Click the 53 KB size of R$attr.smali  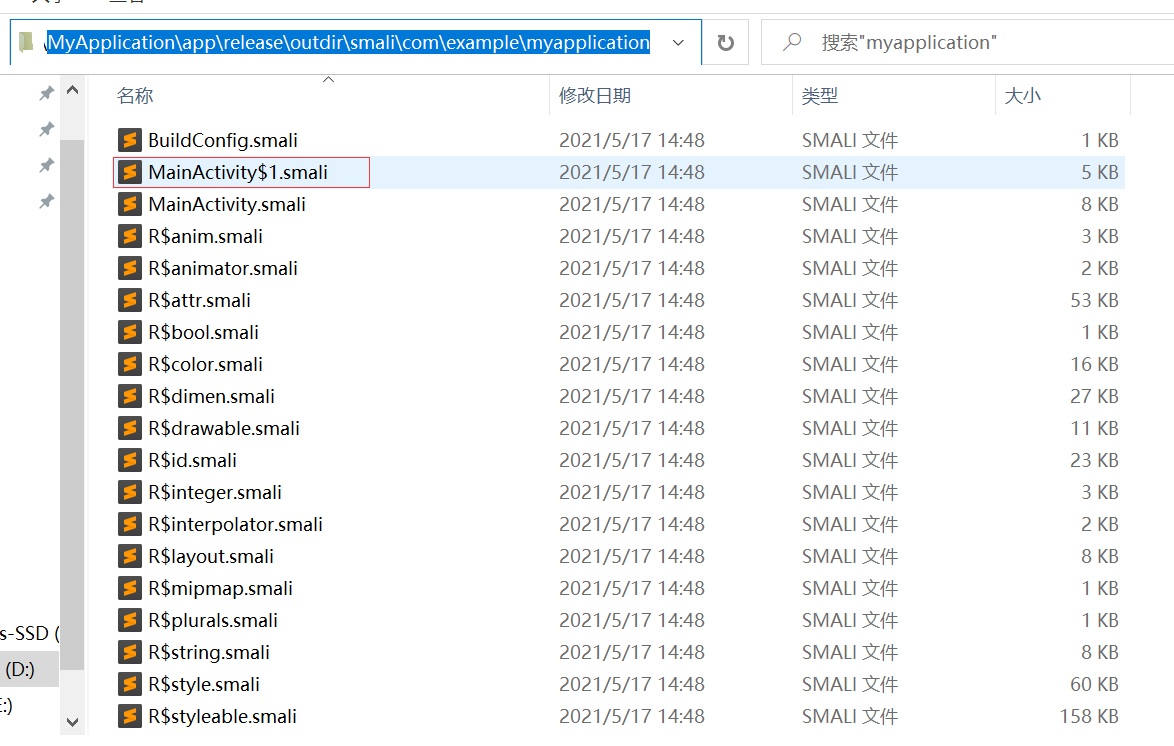pos(1094,300)
